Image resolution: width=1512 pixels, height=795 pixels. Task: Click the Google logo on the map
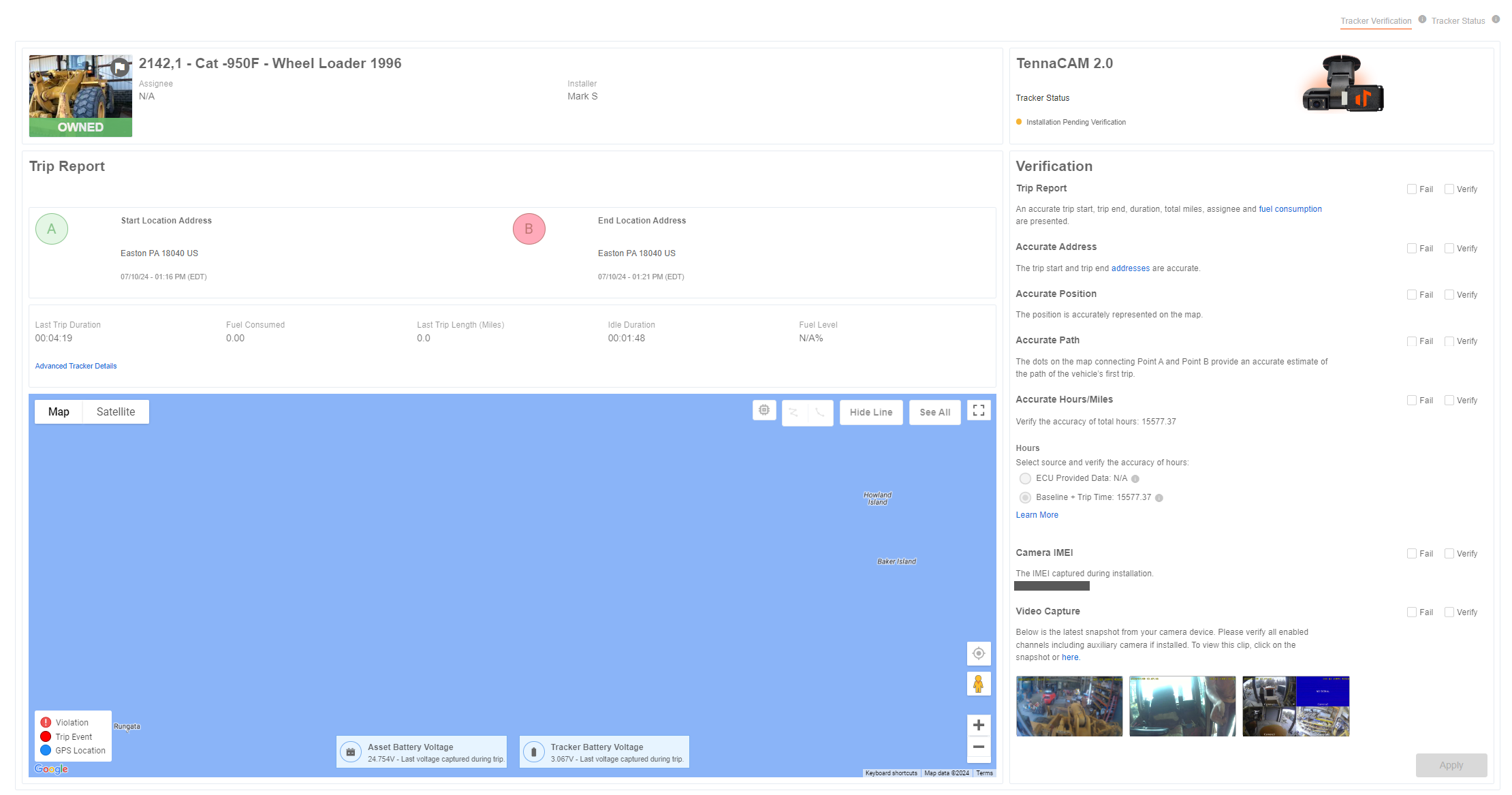(51, 769)
